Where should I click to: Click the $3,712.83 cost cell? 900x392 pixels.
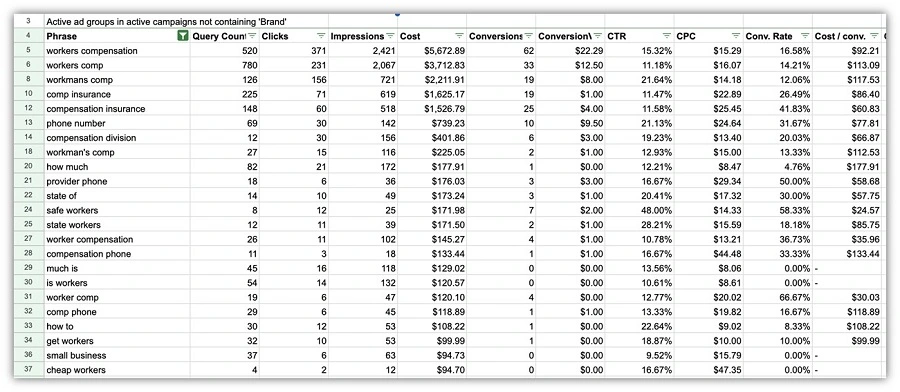pyautogui.click(x=432, y=65)
